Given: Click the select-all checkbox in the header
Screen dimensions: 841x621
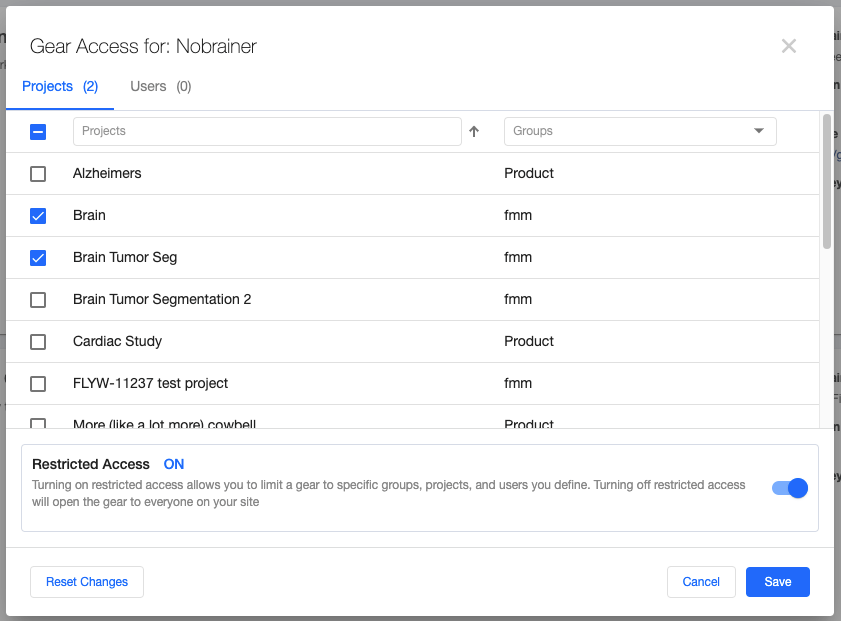Looking at the screenshot, I should (x=38, y=131).
